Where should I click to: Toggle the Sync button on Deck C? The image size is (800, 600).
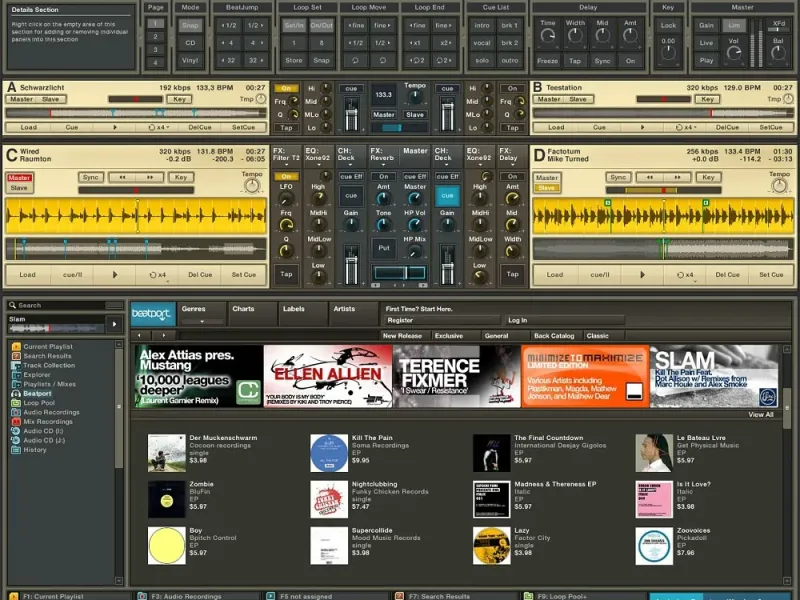click(x=92, y=177)
